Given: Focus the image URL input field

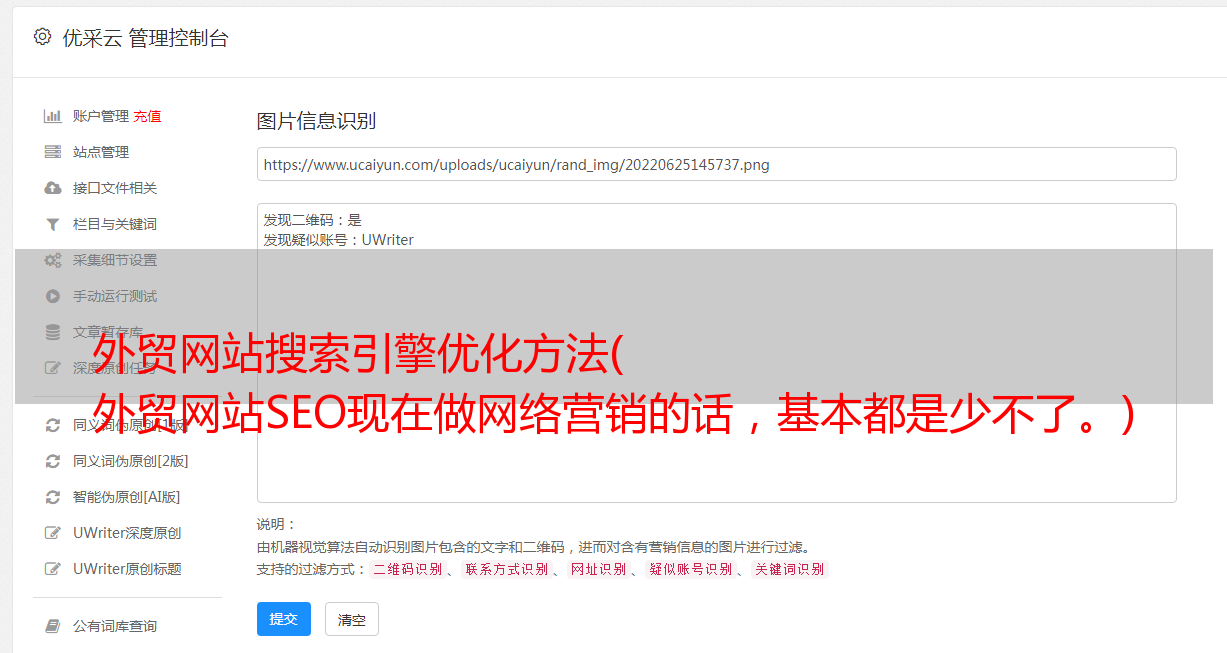Looking at the screenshot, I should click(x=716, y=164).
